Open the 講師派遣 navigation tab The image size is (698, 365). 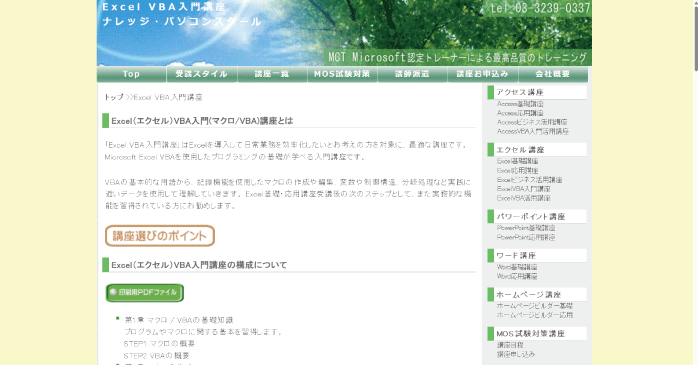tap(412, 74)
